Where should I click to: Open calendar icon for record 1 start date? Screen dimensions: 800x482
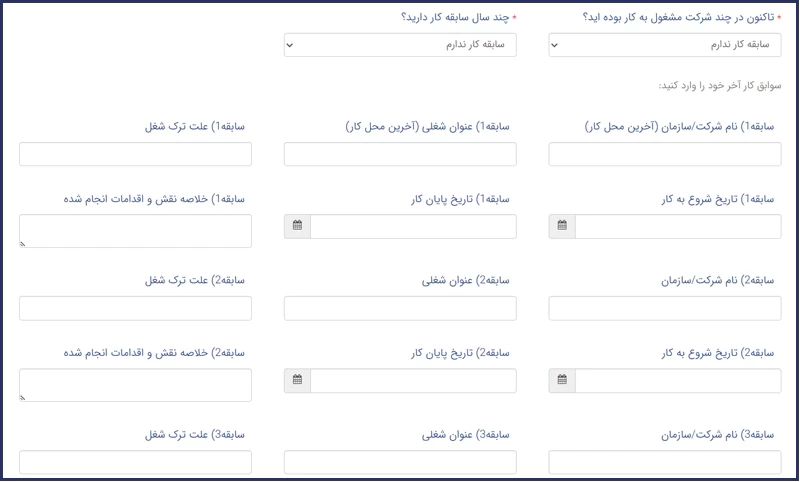tap(562, 226)
